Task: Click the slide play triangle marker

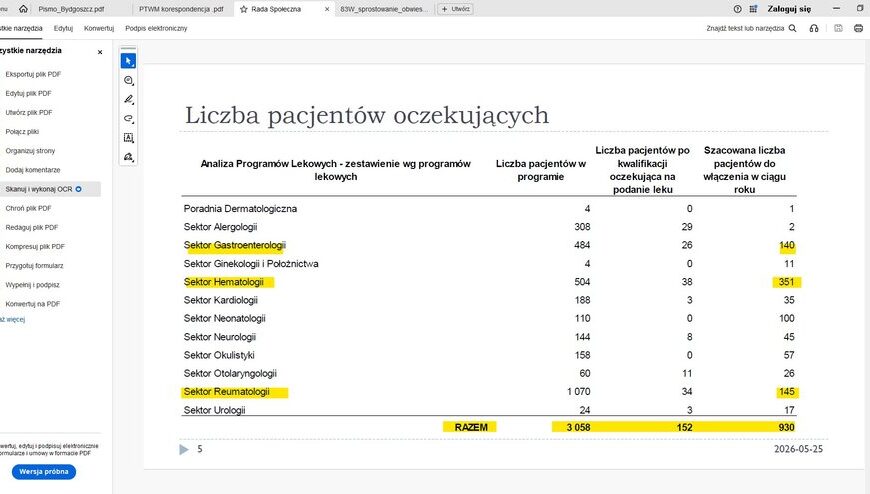Action: [184, 449]
